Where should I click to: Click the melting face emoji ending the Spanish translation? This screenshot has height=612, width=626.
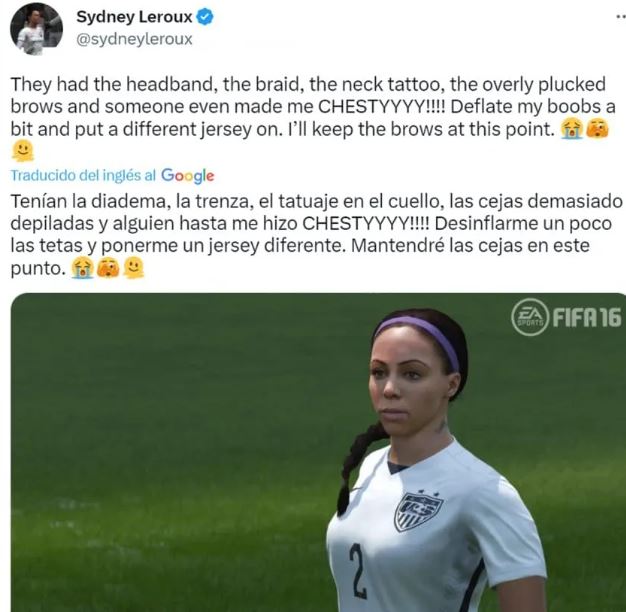pyautogui.click(x=133, y=267)
